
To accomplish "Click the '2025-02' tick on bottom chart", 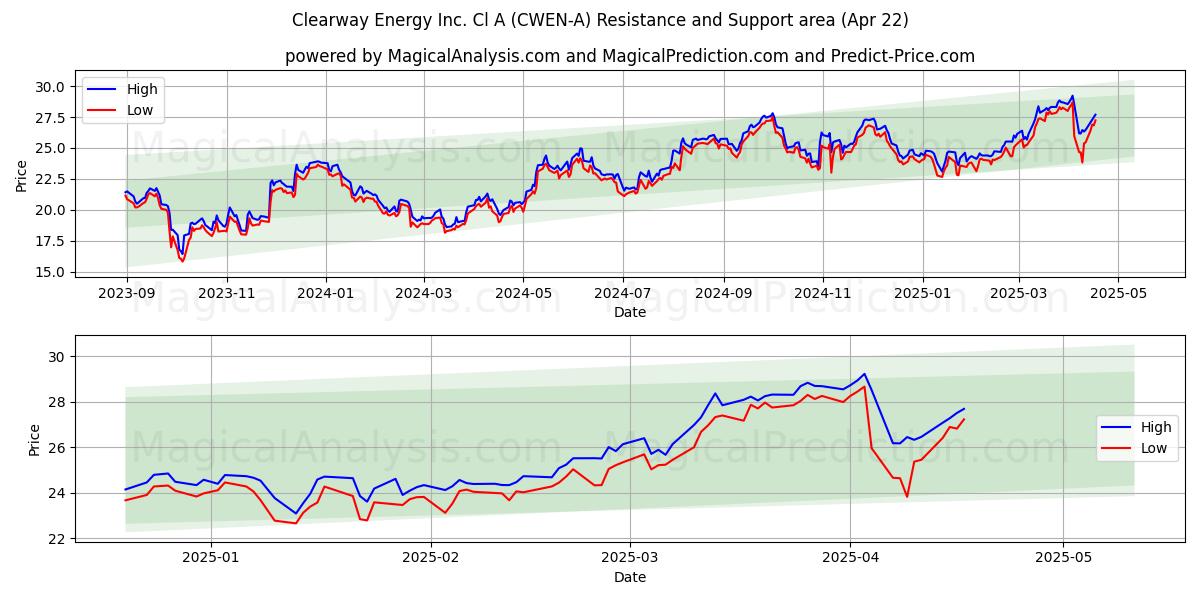I will pyautogui.click(x=432, y=559).
